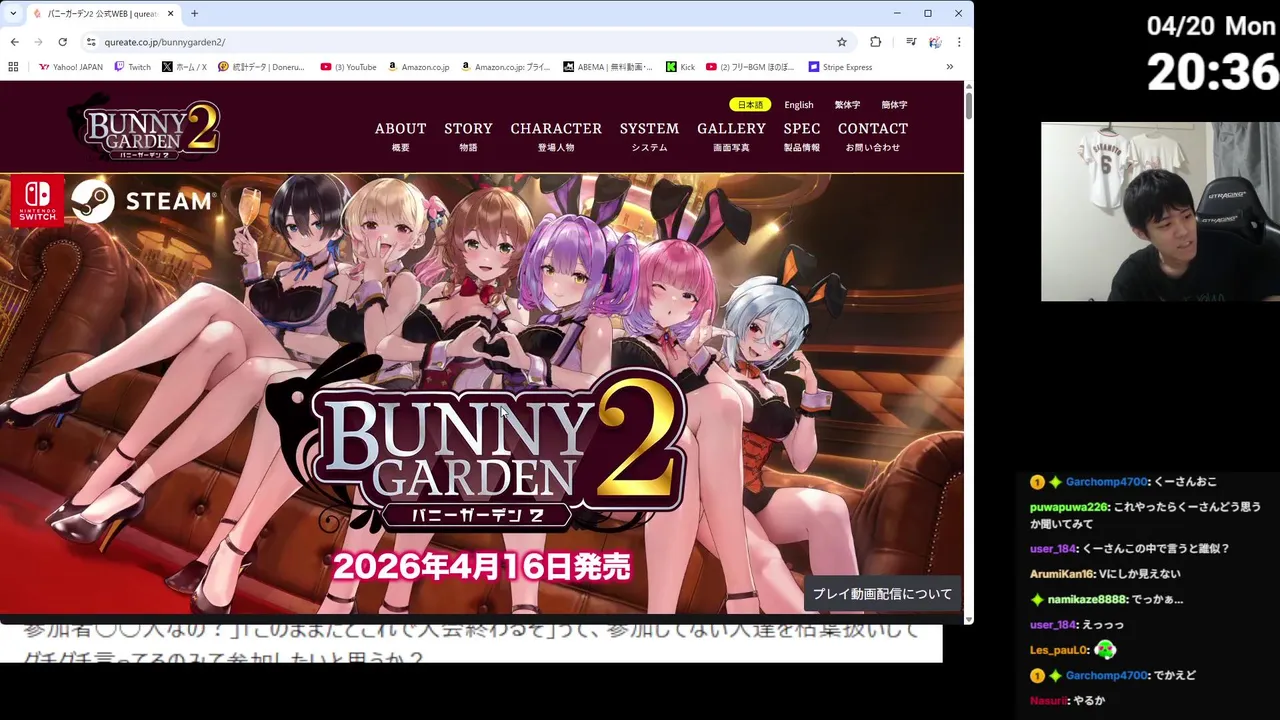This screenshot has width=1280, height=720.
Task: Open the CONTACT menu item
Action: coord(873,136)
